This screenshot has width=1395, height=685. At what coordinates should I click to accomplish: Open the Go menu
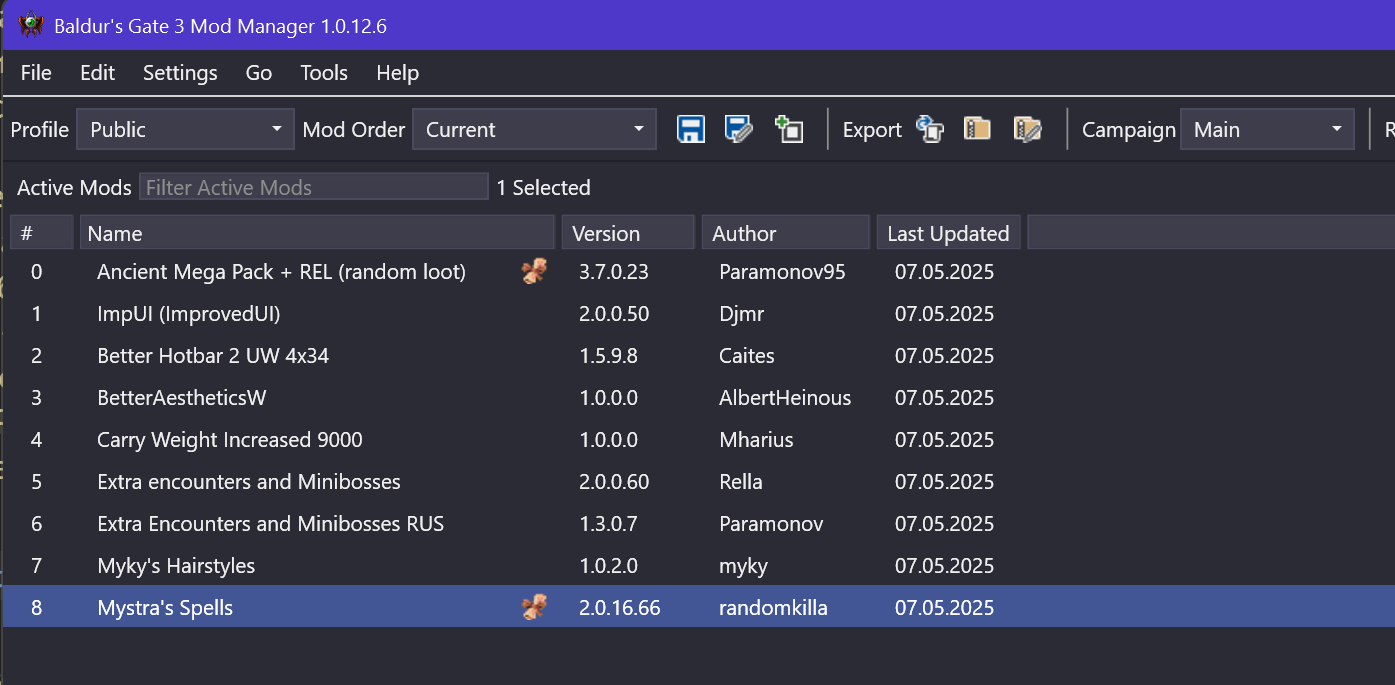click(x=259, y=73)
